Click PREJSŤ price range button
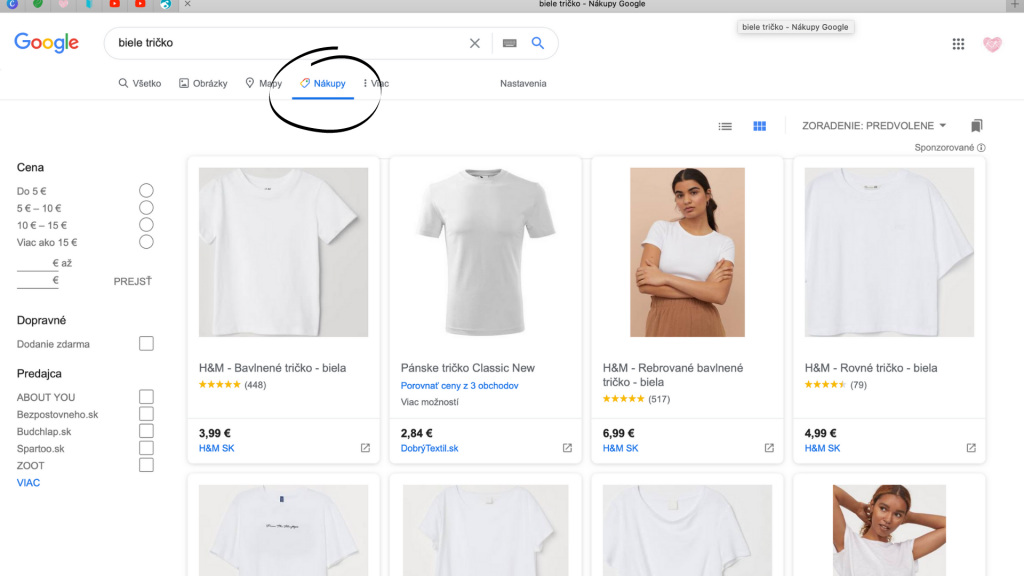The width and height of the screenshot is (1024, 576). point(133,281)
